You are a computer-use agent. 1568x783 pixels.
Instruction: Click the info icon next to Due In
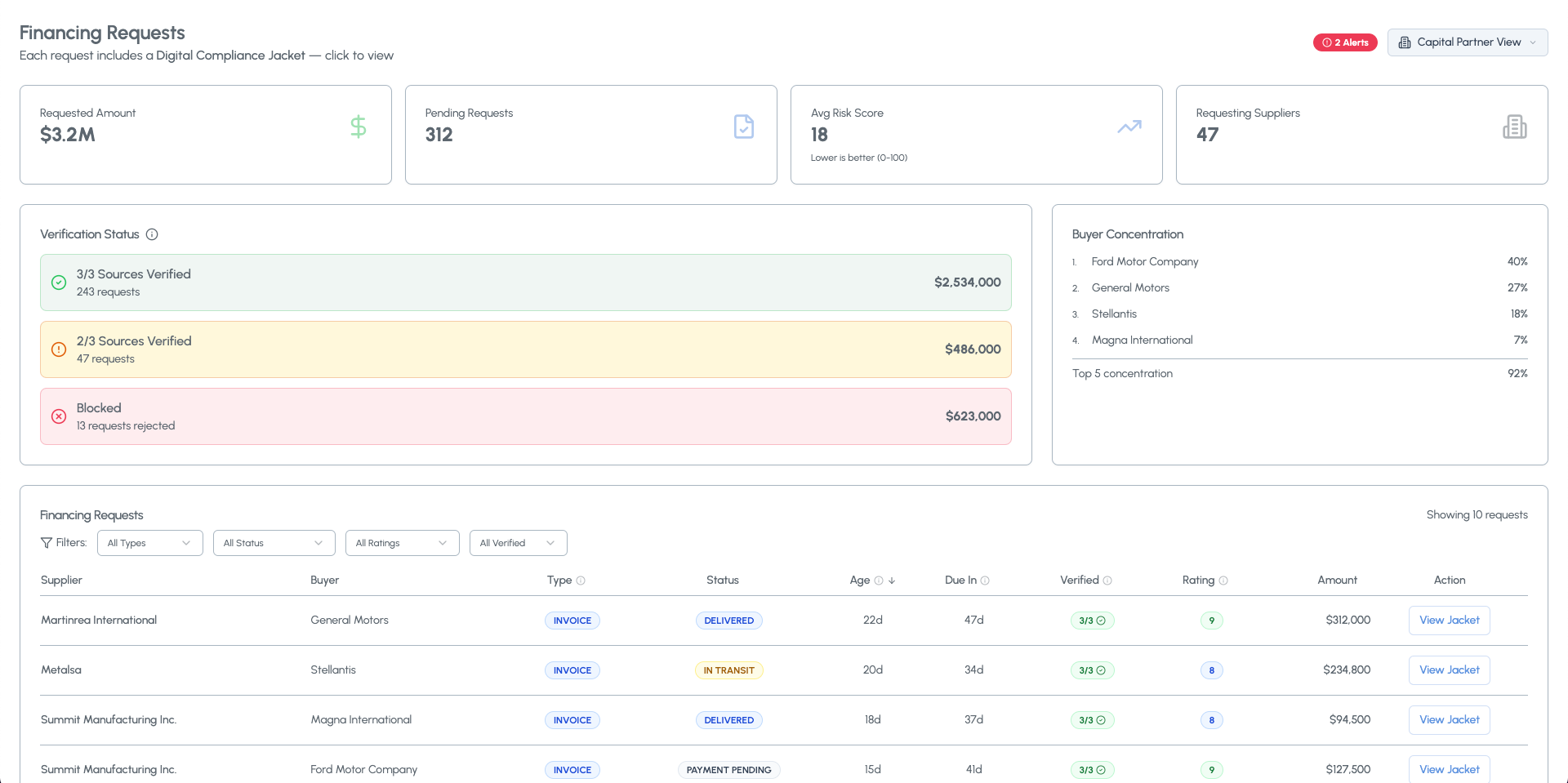(x=985, y=581)
